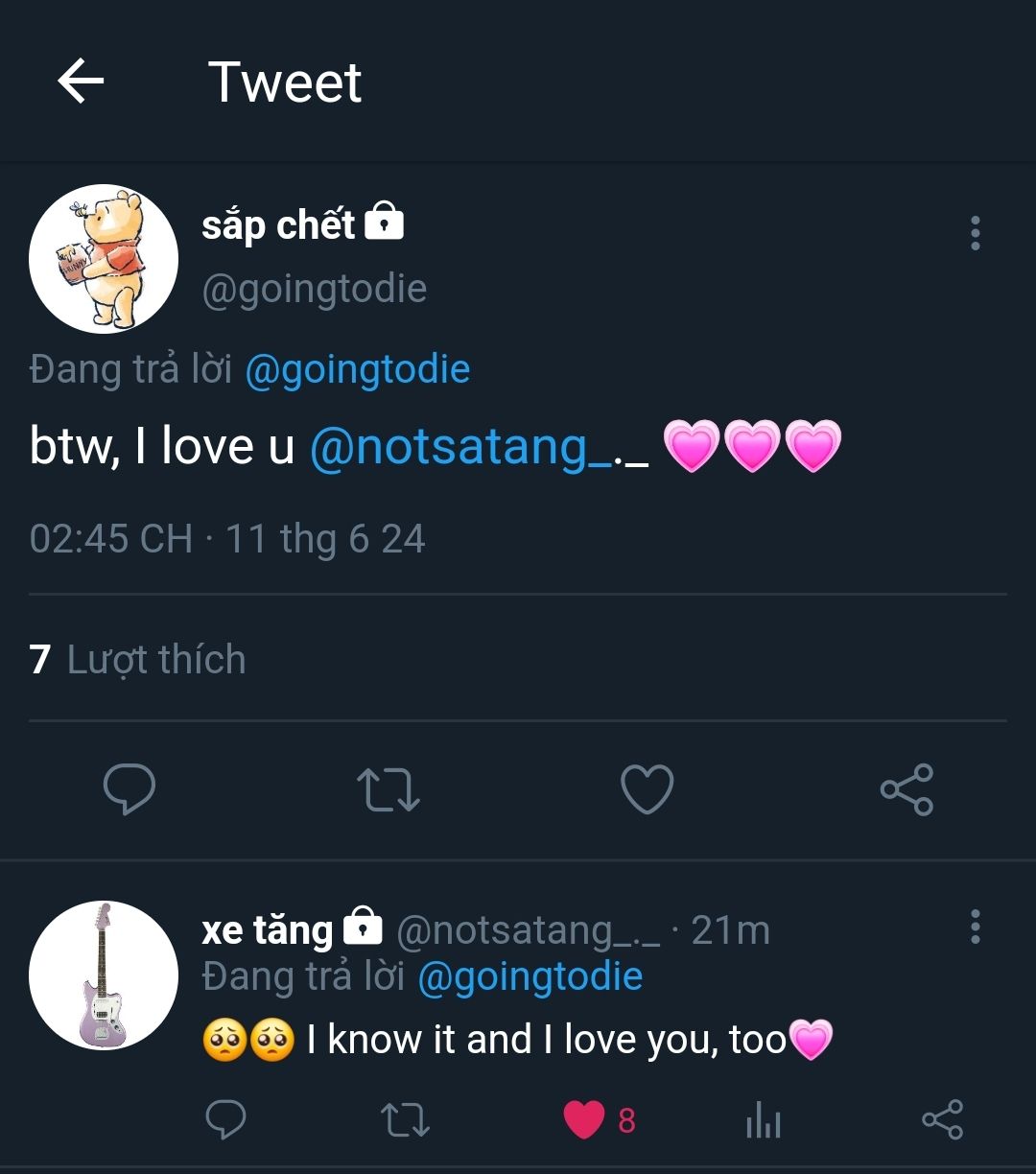Open @notsatang_._ mention in tweet text
Screen dimensions: 1036x1174
[x=479, y=447]
